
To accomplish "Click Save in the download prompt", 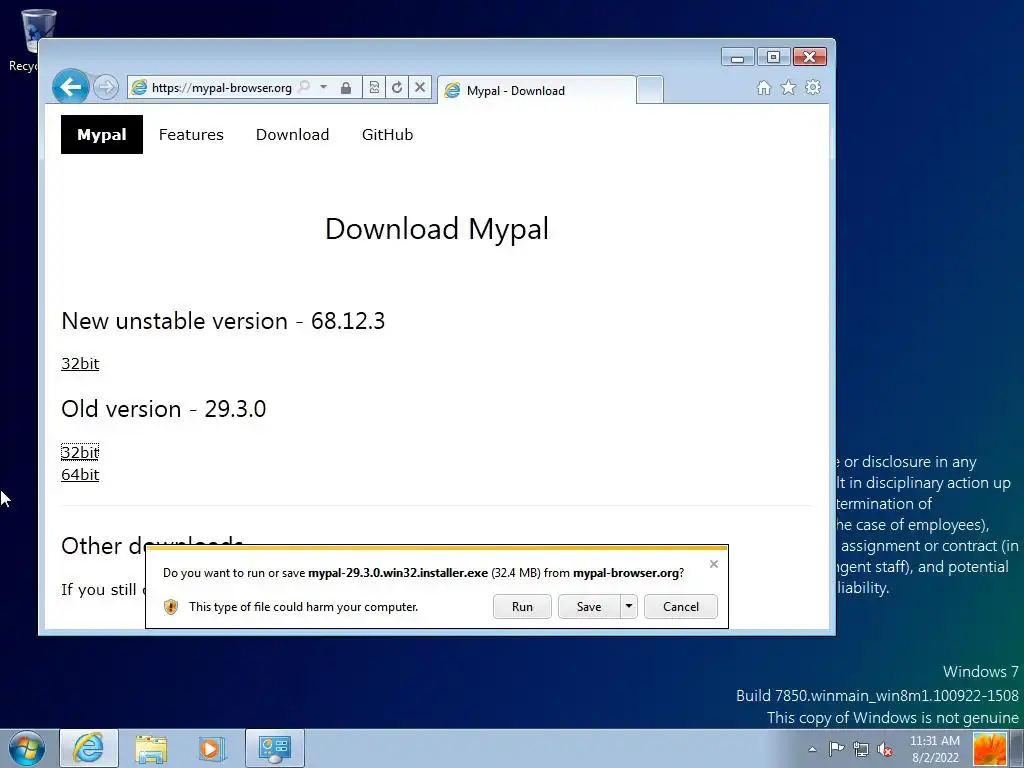I will [589, 607].
